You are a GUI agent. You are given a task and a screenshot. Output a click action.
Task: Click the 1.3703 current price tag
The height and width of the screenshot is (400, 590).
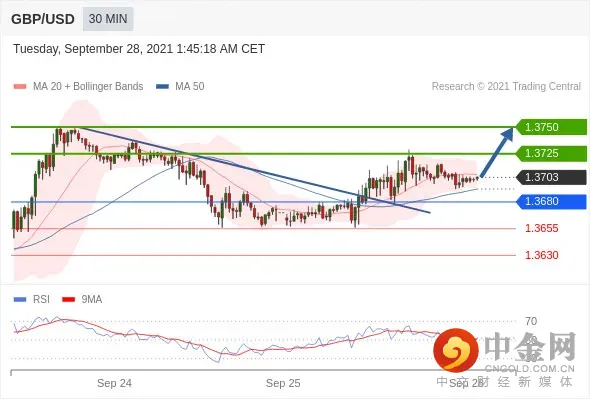[551, 177]
